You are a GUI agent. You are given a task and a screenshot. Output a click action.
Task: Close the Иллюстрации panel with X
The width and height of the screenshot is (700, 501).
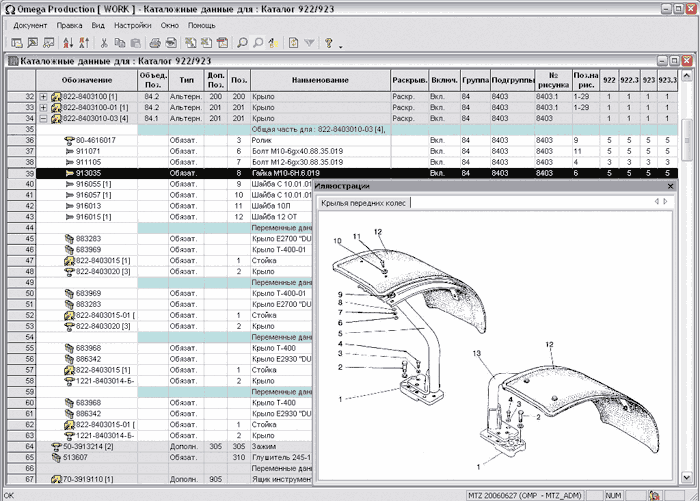[670, 186]
